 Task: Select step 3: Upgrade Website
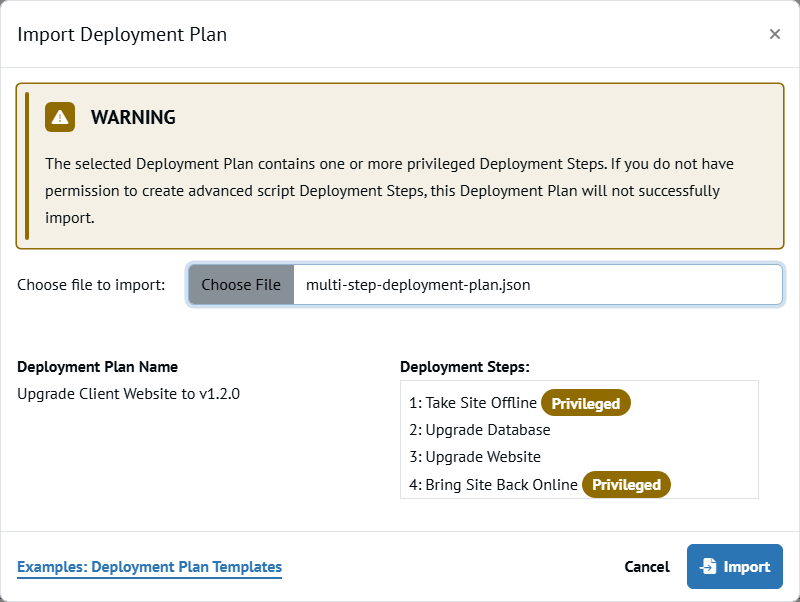[x=475, y=457]
